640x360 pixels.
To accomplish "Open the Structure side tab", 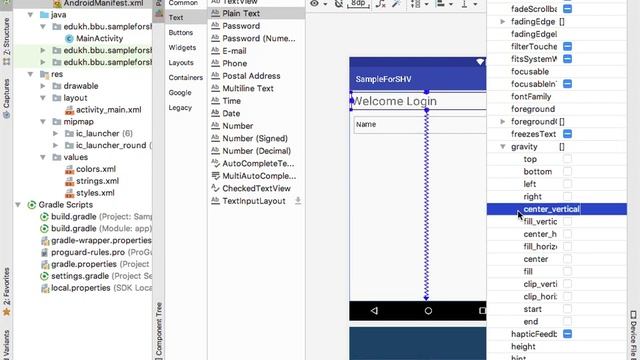I will coord(6,42).
